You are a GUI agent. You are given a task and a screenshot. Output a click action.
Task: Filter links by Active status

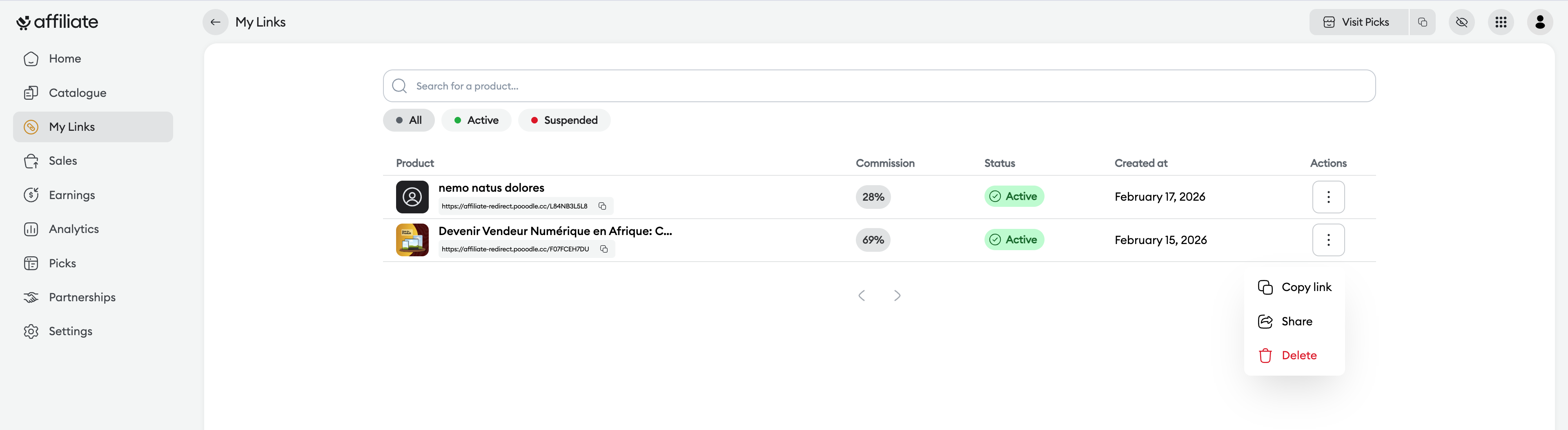pos(476,121)
